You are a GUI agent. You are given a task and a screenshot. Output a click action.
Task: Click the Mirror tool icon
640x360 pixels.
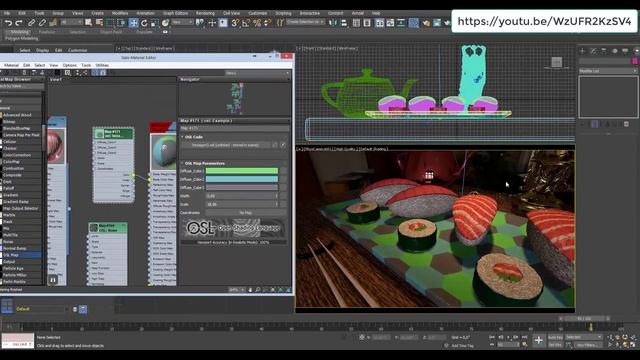coord(333,23)
